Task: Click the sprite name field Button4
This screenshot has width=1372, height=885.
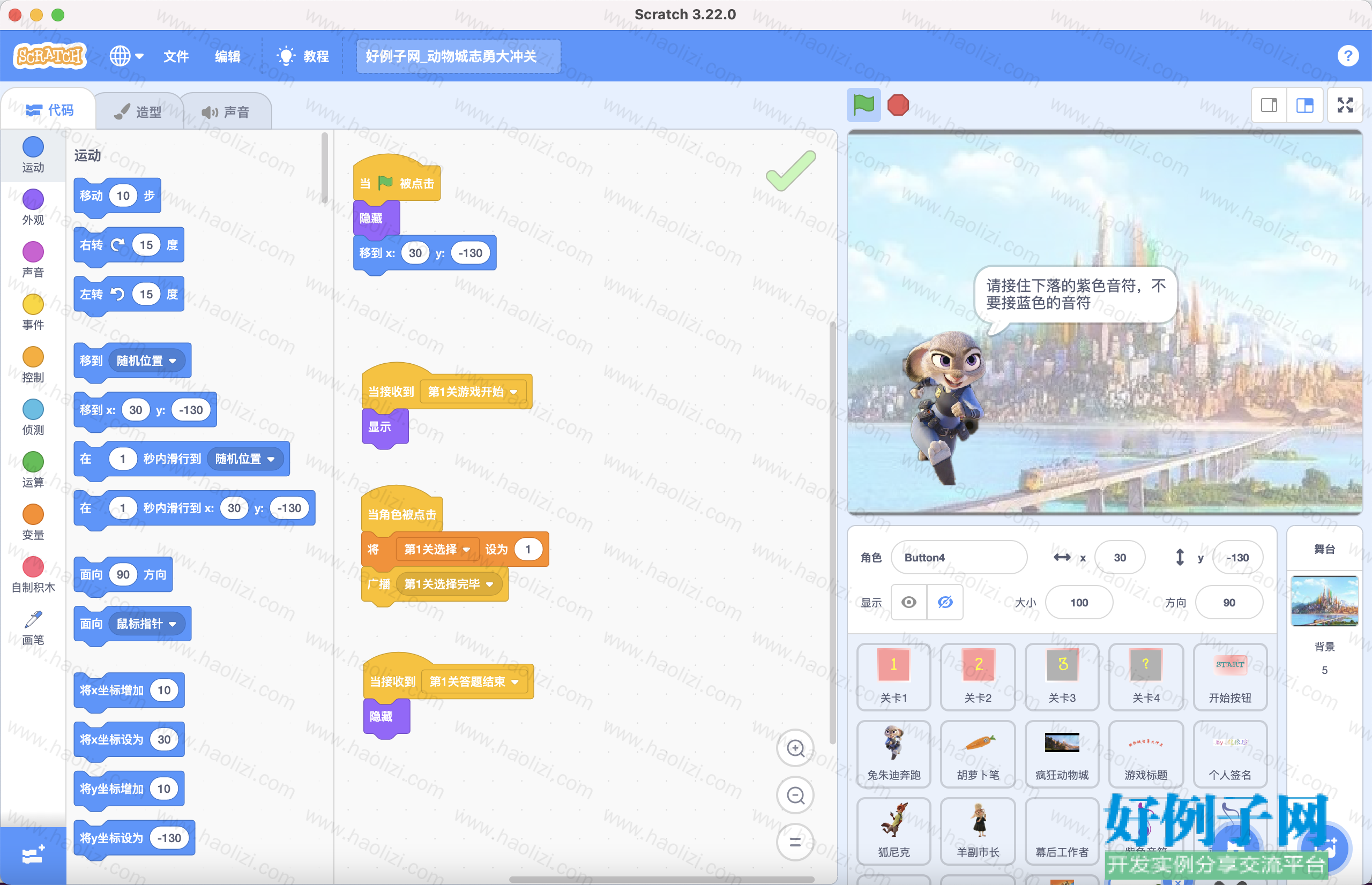Action: pos(959,558)
